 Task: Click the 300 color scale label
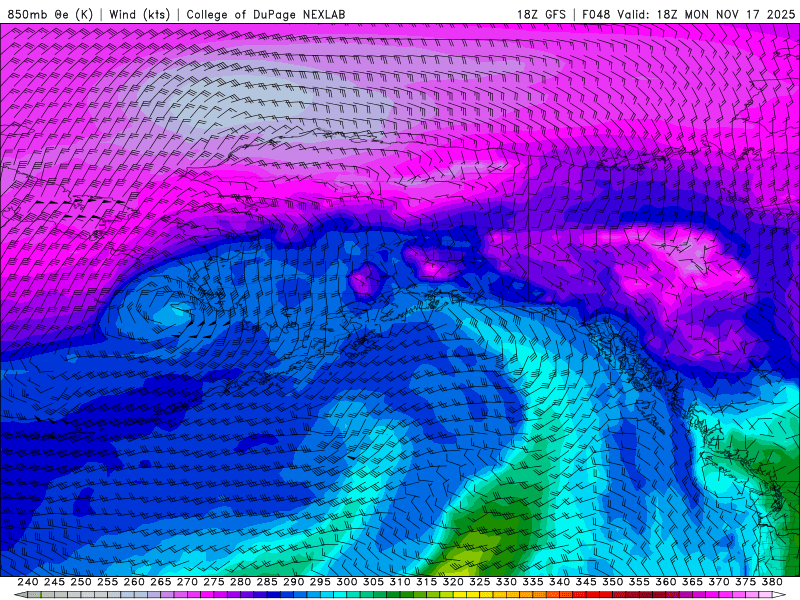(346, 582)
